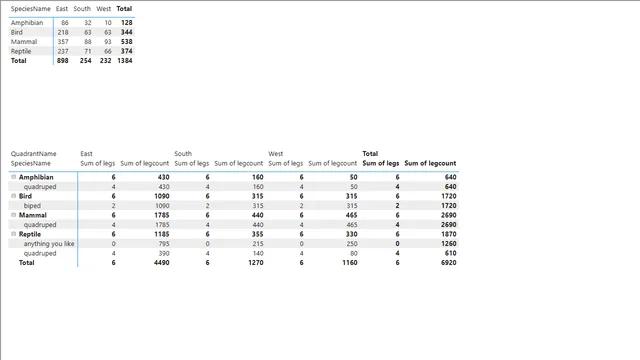
Task: Click Sum of legcount header under Total
Action: 430,163
